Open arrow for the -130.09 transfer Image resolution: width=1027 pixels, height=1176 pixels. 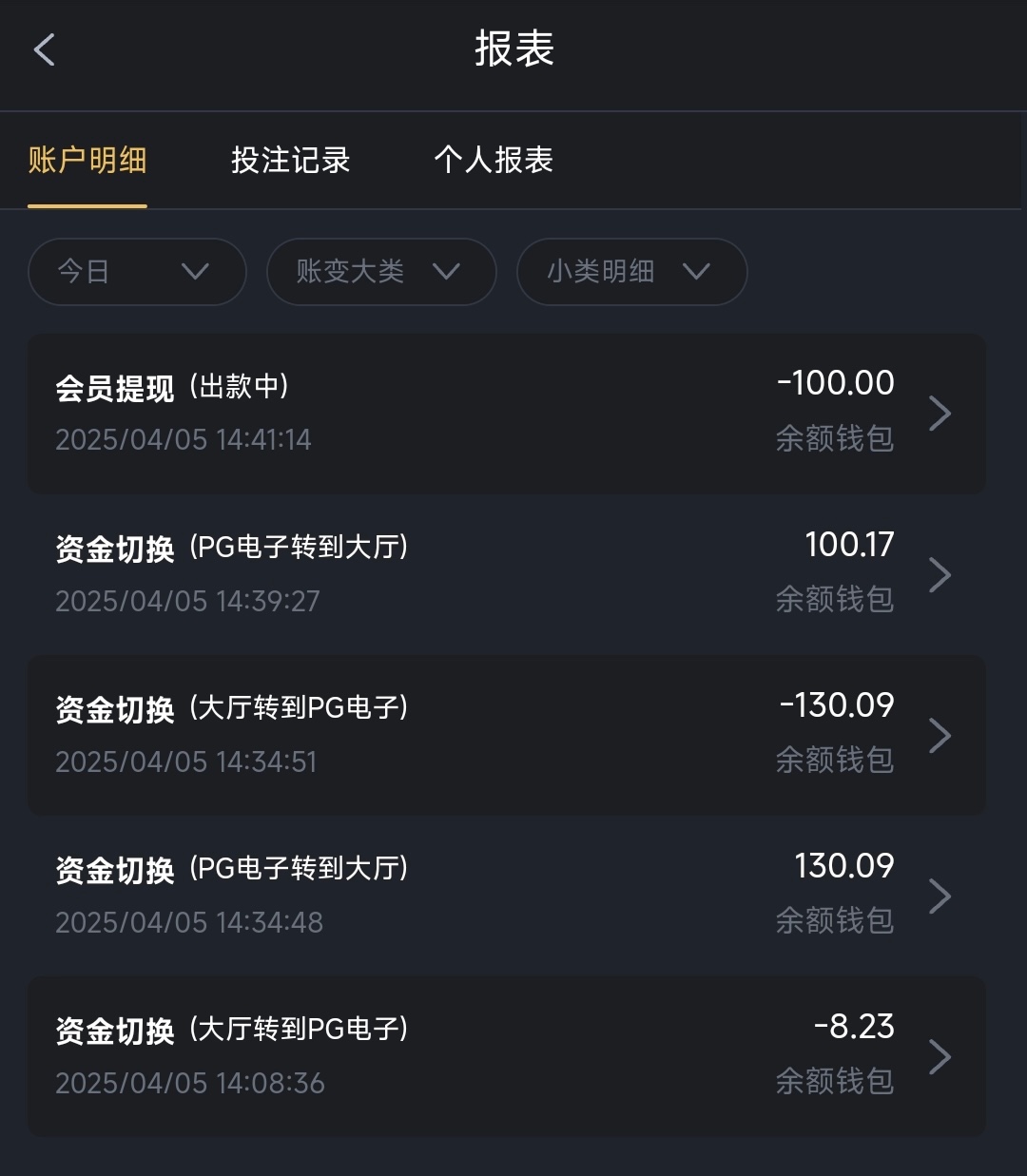[940, 735]
